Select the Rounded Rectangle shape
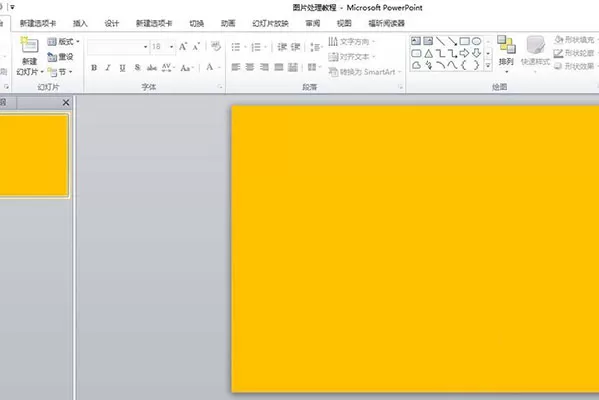Image resolution: width=599 pixels, height=400 pixels. [416, 53]
